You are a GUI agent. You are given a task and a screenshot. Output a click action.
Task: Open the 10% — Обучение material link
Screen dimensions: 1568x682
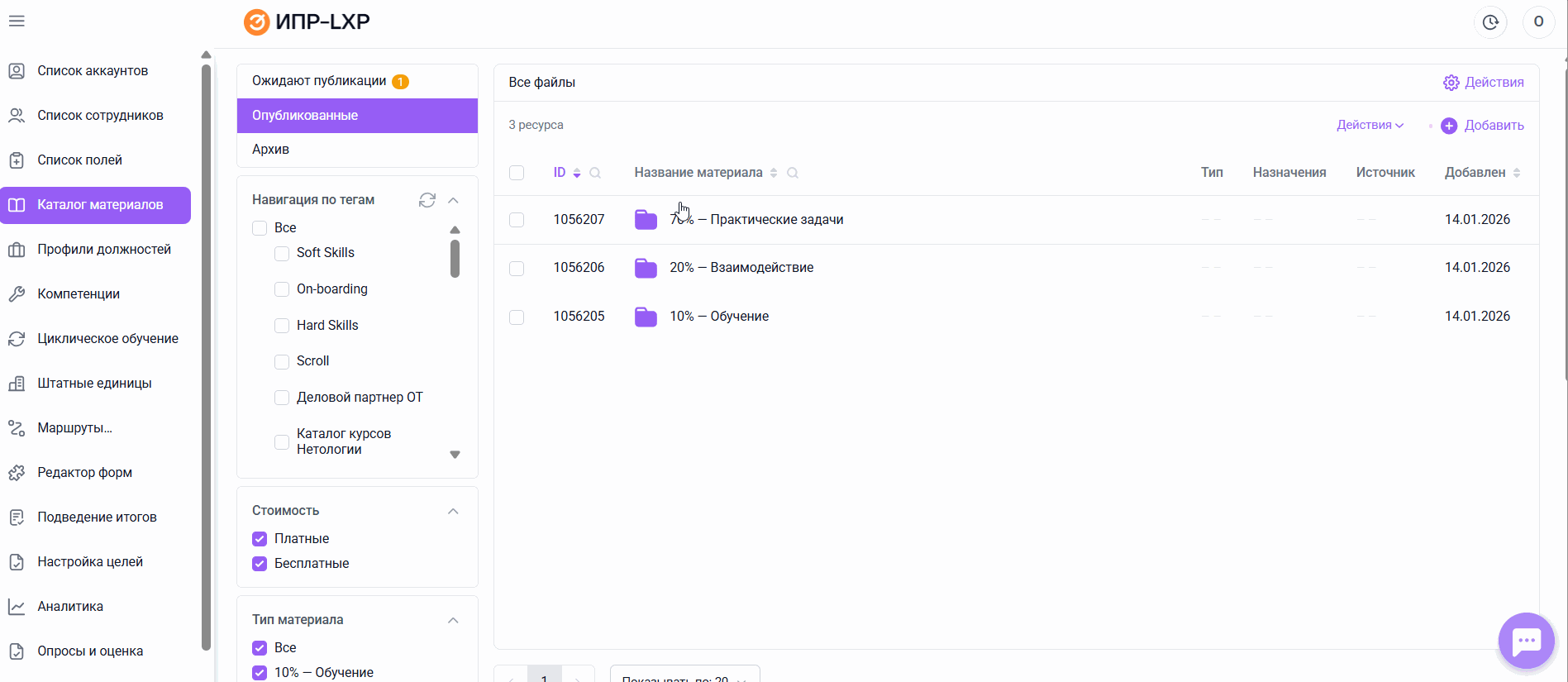[719, 317]
